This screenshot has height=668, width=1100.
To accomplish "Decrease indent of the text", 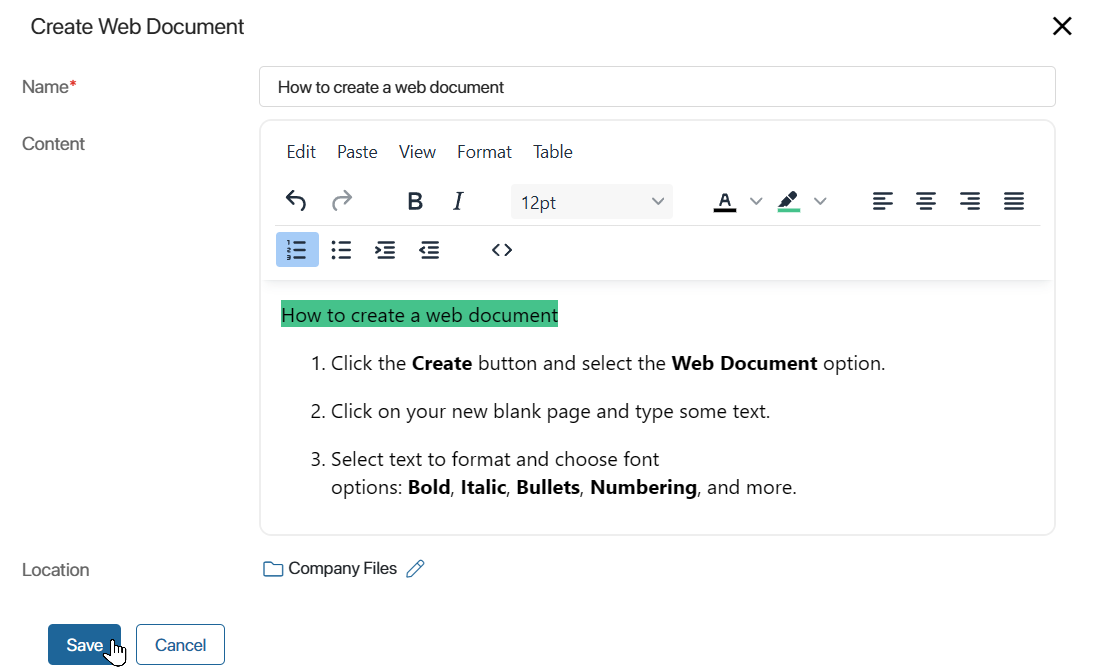I will point(429,250).
